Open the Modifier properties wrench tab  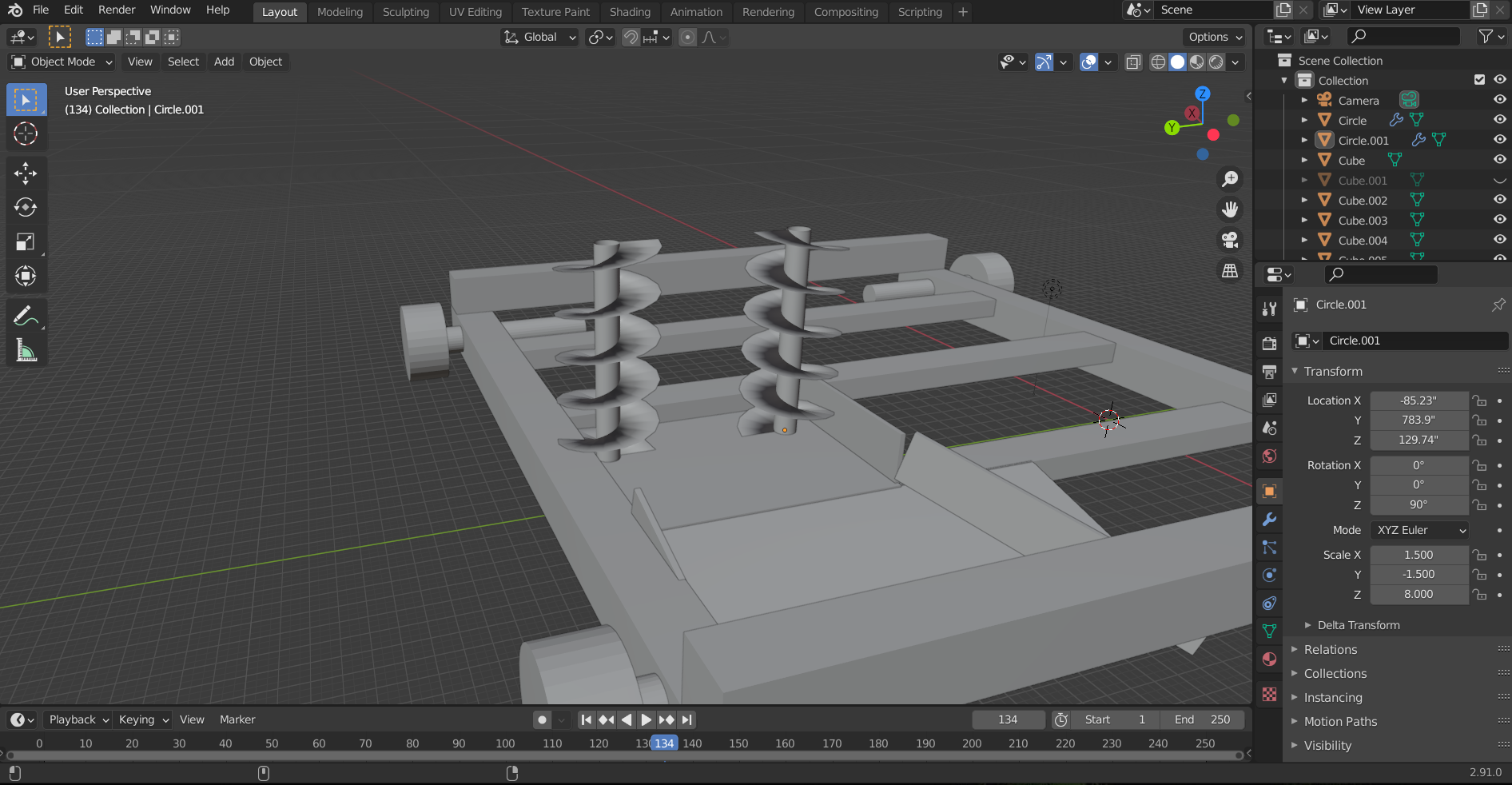coord(1269,520)
